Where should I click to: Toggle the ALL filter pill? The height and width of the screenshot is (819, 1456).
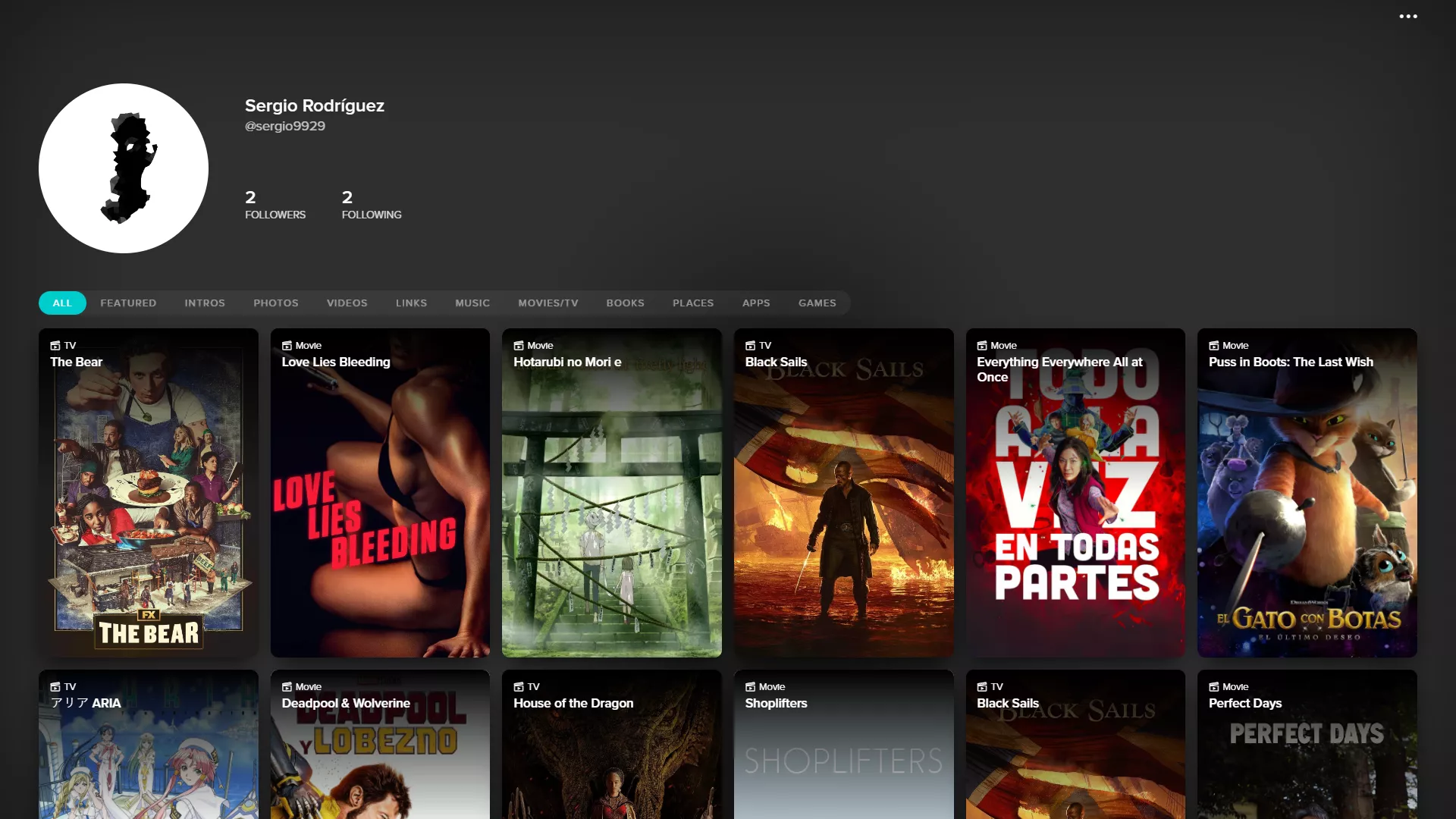pos(61,303)
